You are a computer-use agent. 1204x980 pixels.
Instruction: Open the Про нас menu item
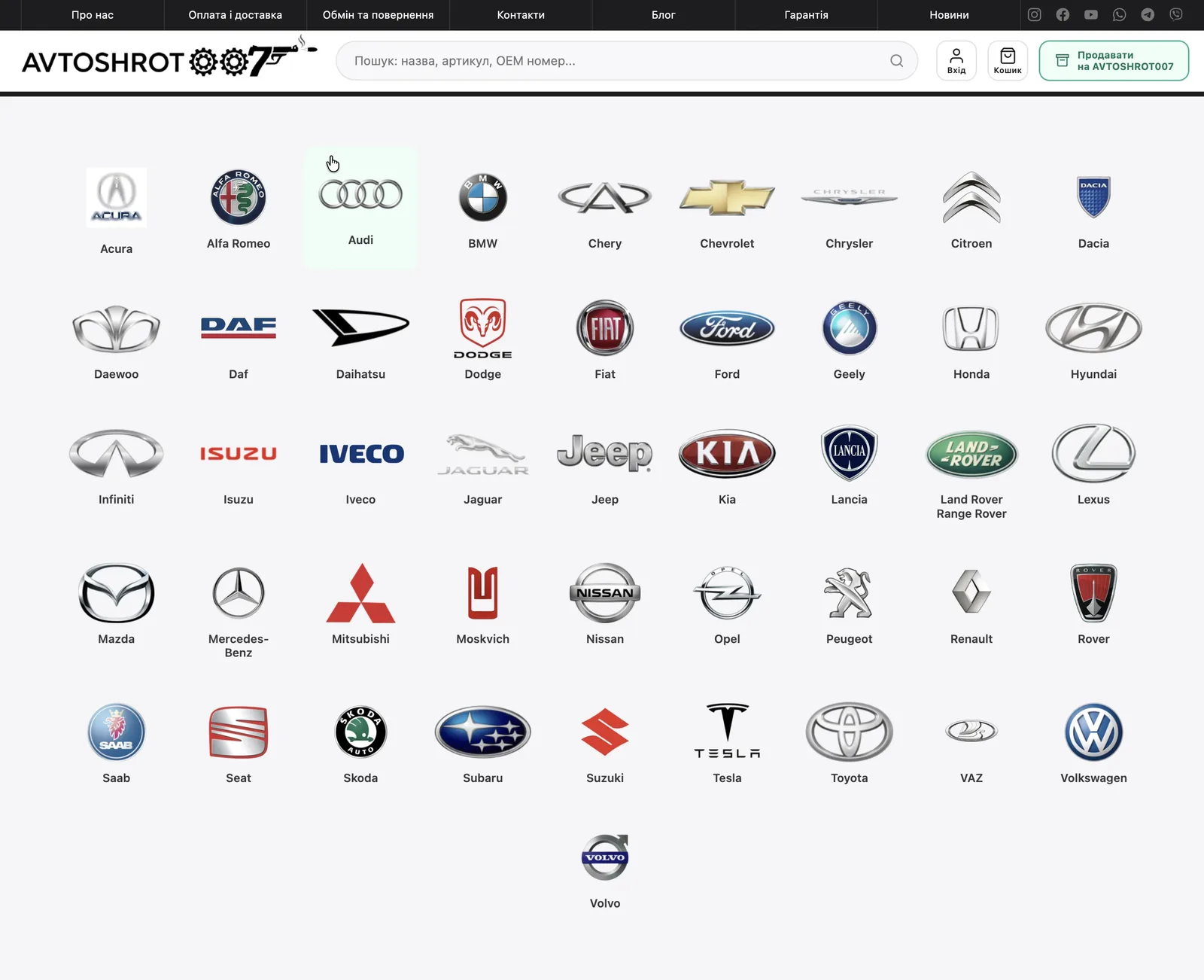[x=93, y=15]
